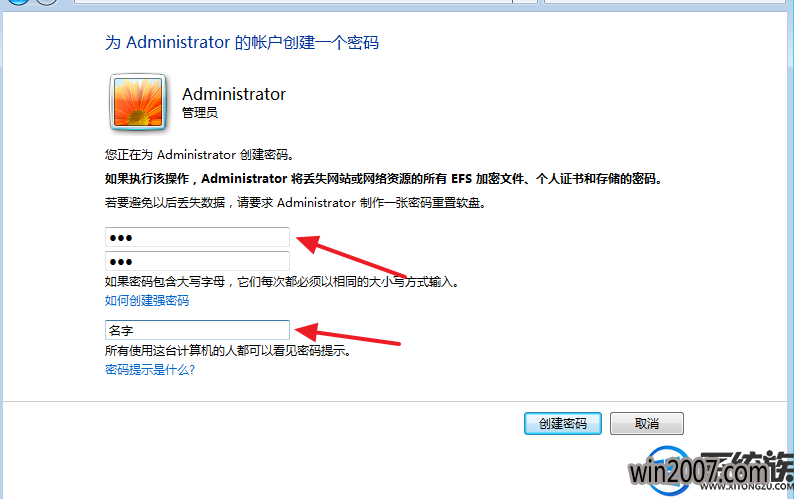Click the address bar at the top
This screenshot has width=794, height=499.
294,2
